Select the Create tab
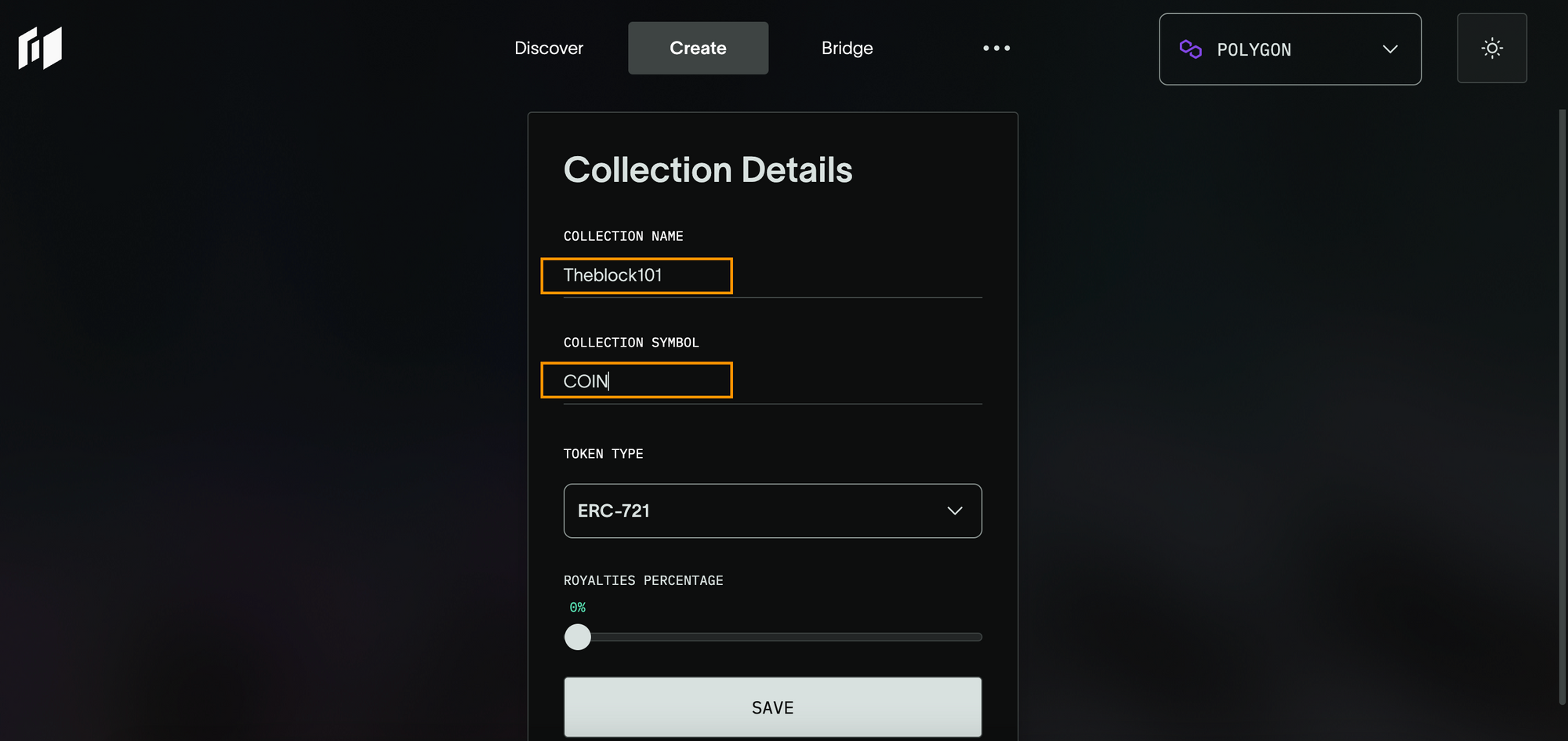Viewport: 1568px width, 741px height. pyautogui.click(x=698, y=48)
